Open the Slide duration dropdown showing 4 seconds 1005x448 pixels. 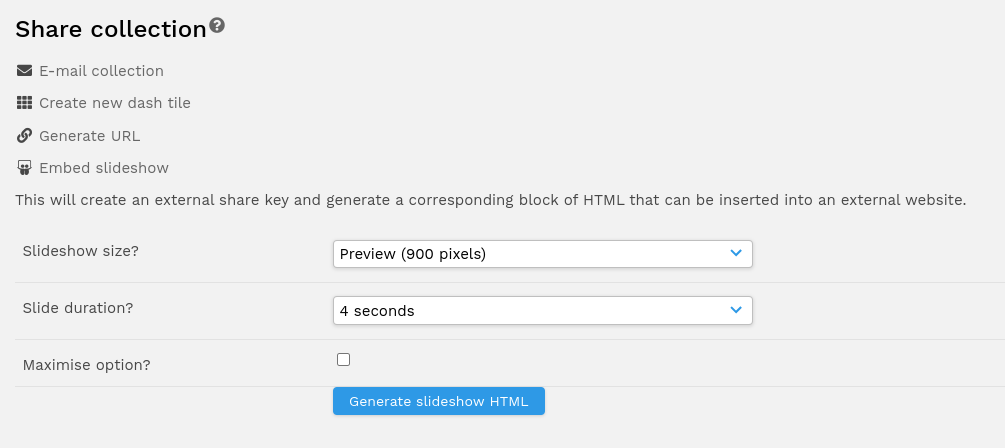click(x=542, y=310)
